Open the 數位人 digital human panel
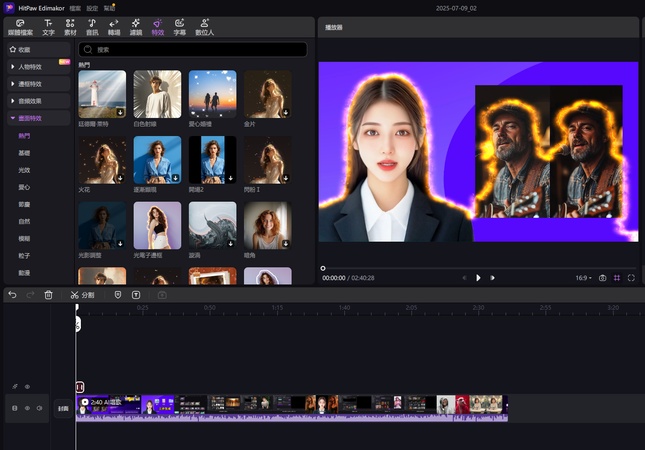 [204, 27]
